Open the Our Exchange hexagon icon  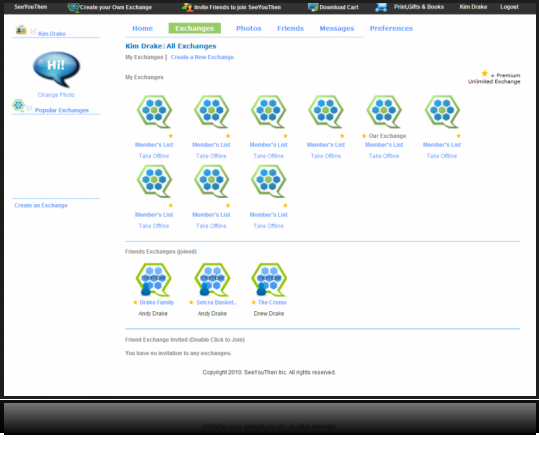coord(384,112)
